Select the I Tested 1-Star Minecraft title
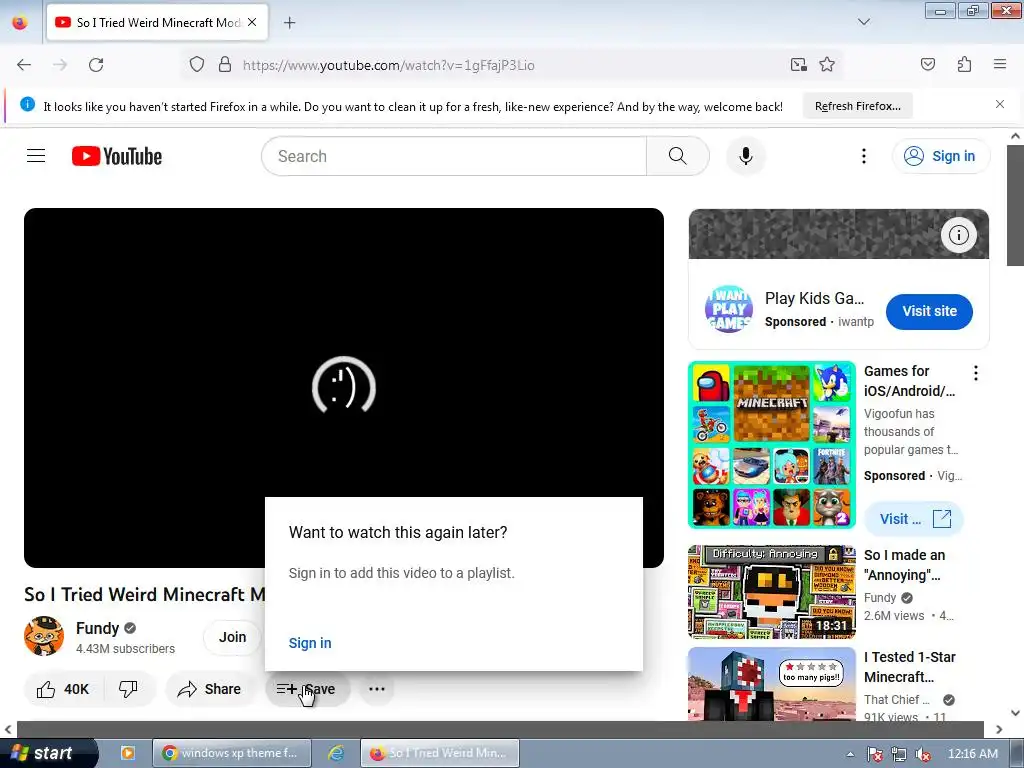 coord(910,667)
